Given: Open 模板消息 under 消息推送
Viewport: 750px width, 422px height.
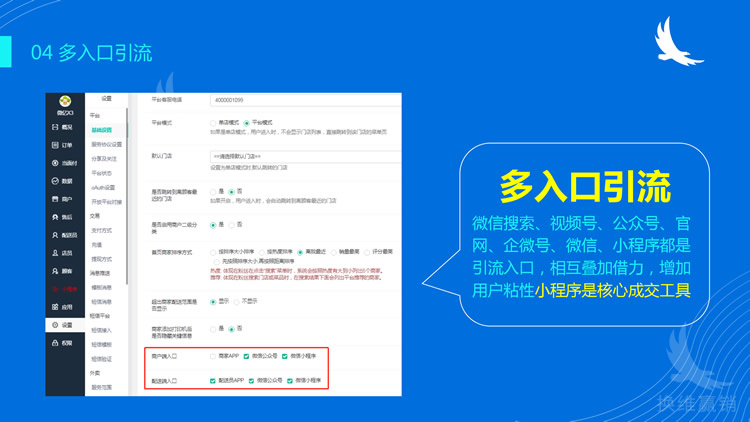Looking at the screenshot, I should click(101, 288).
